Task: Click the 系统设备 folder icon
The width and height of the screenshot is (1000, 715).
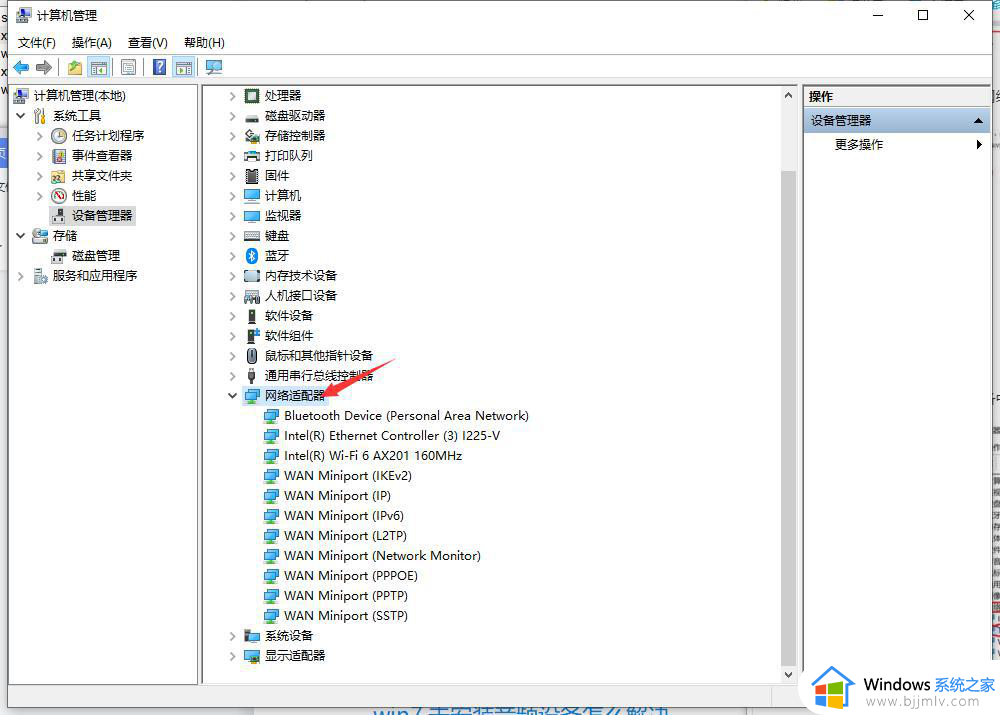Action: pos(252,636)
